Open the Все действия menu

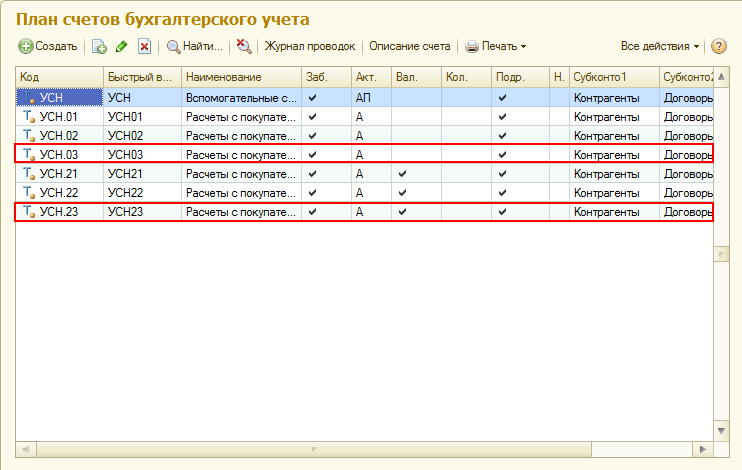(x=660, y=46)
